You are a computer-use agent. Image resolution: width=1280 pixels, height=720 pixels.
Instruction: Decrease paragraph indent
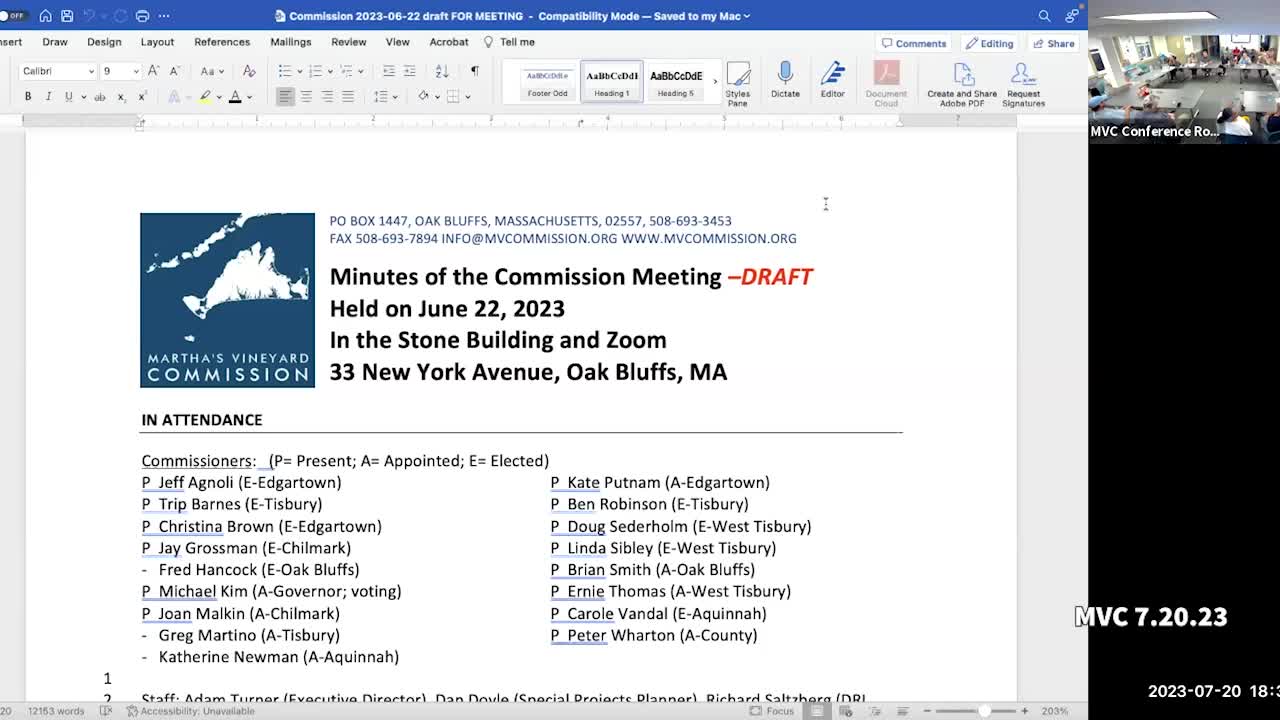tap(389, 71)
